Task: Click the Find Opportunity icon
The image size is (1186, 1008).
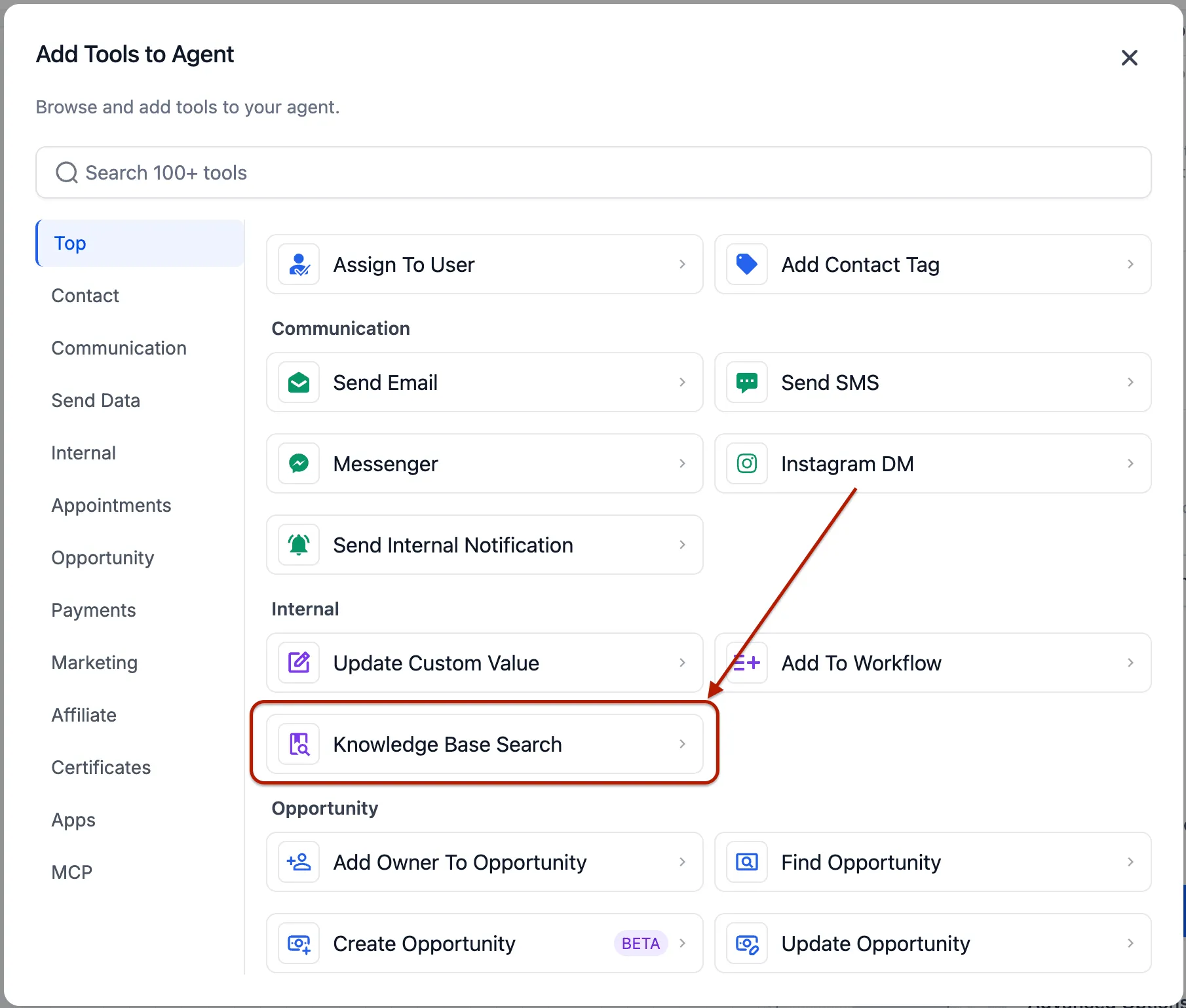Action: click(747, 863)
